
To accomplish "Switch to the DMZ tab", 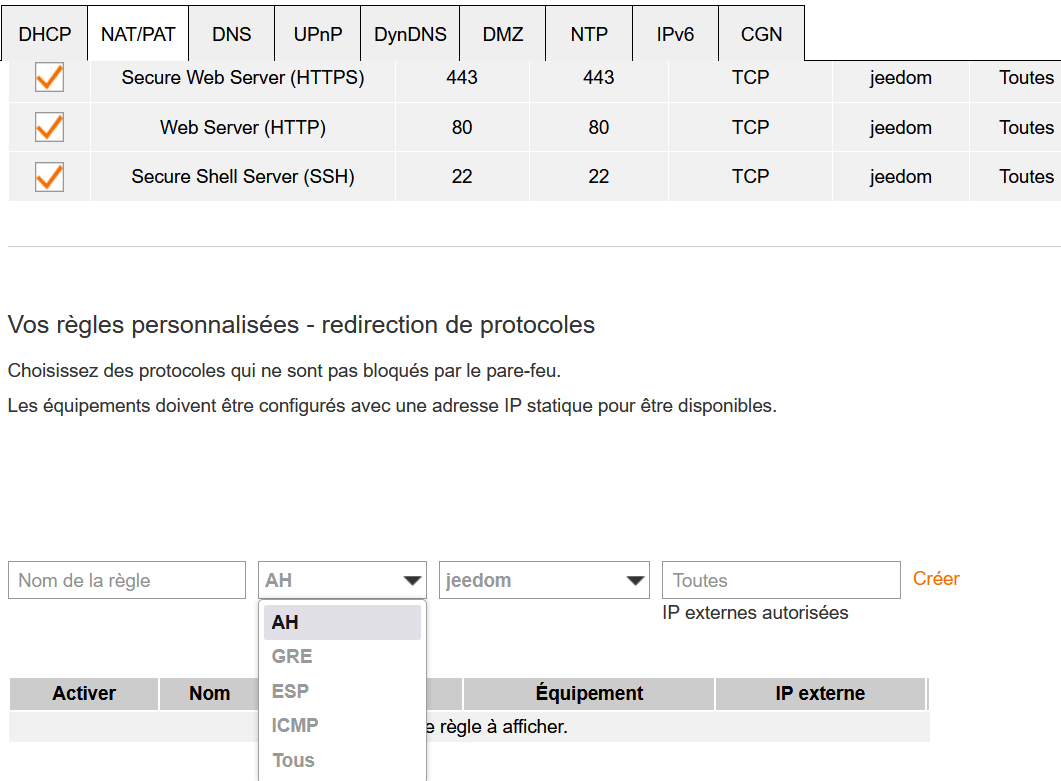I will click(503, 34).
